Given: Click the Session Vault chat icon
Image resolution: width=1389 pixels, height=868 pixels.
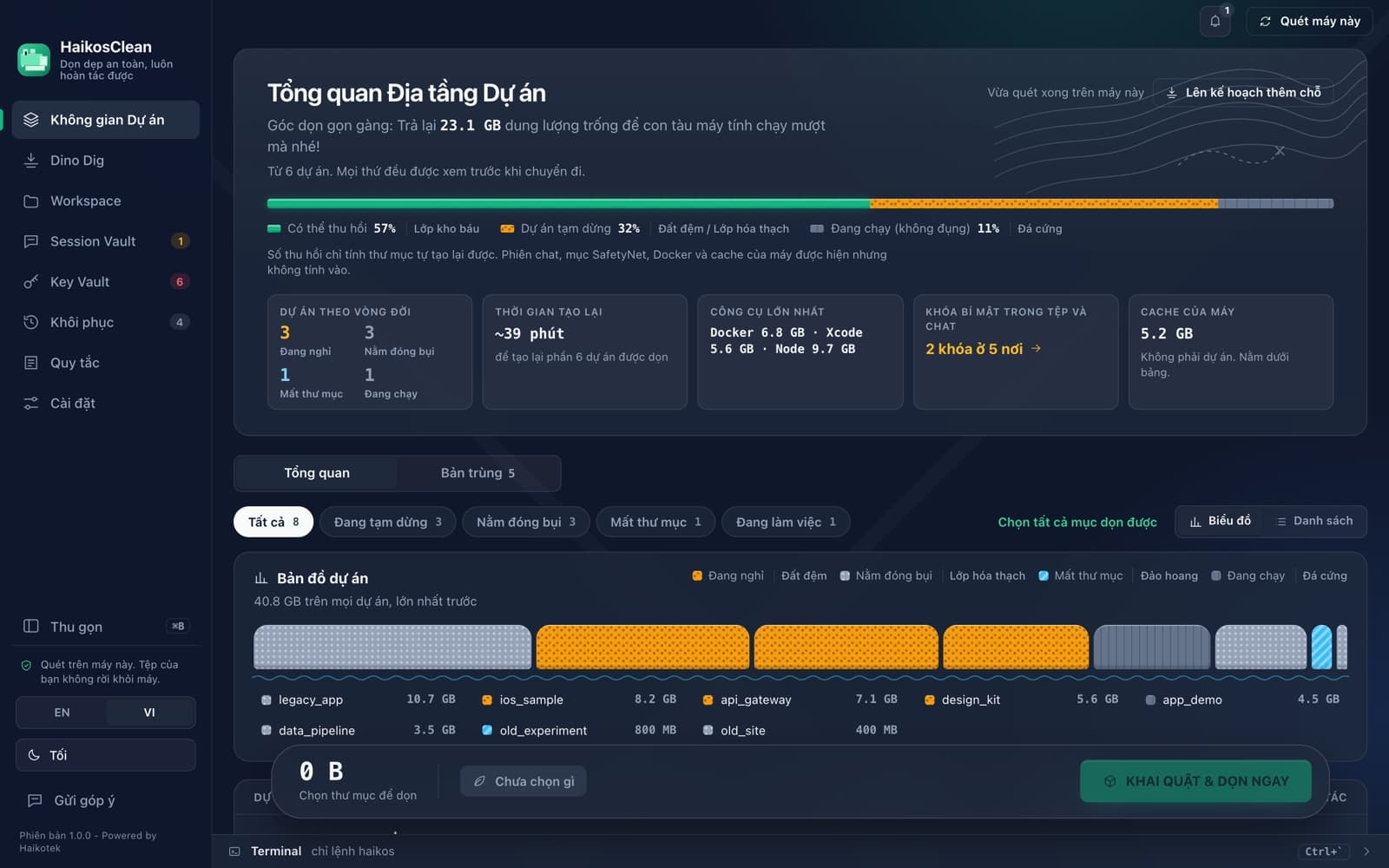Looking at the screenshot, I should (31, 241).
